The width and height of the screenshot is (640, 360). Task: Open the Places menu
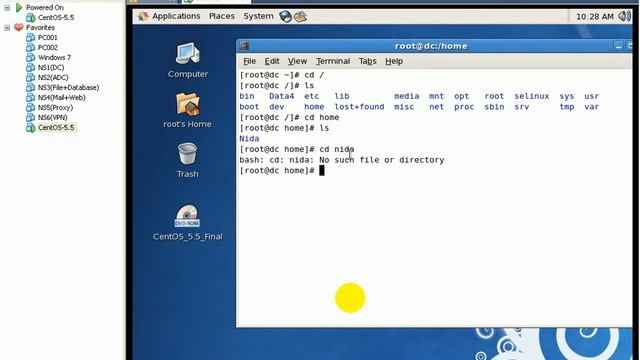point(222,16)
